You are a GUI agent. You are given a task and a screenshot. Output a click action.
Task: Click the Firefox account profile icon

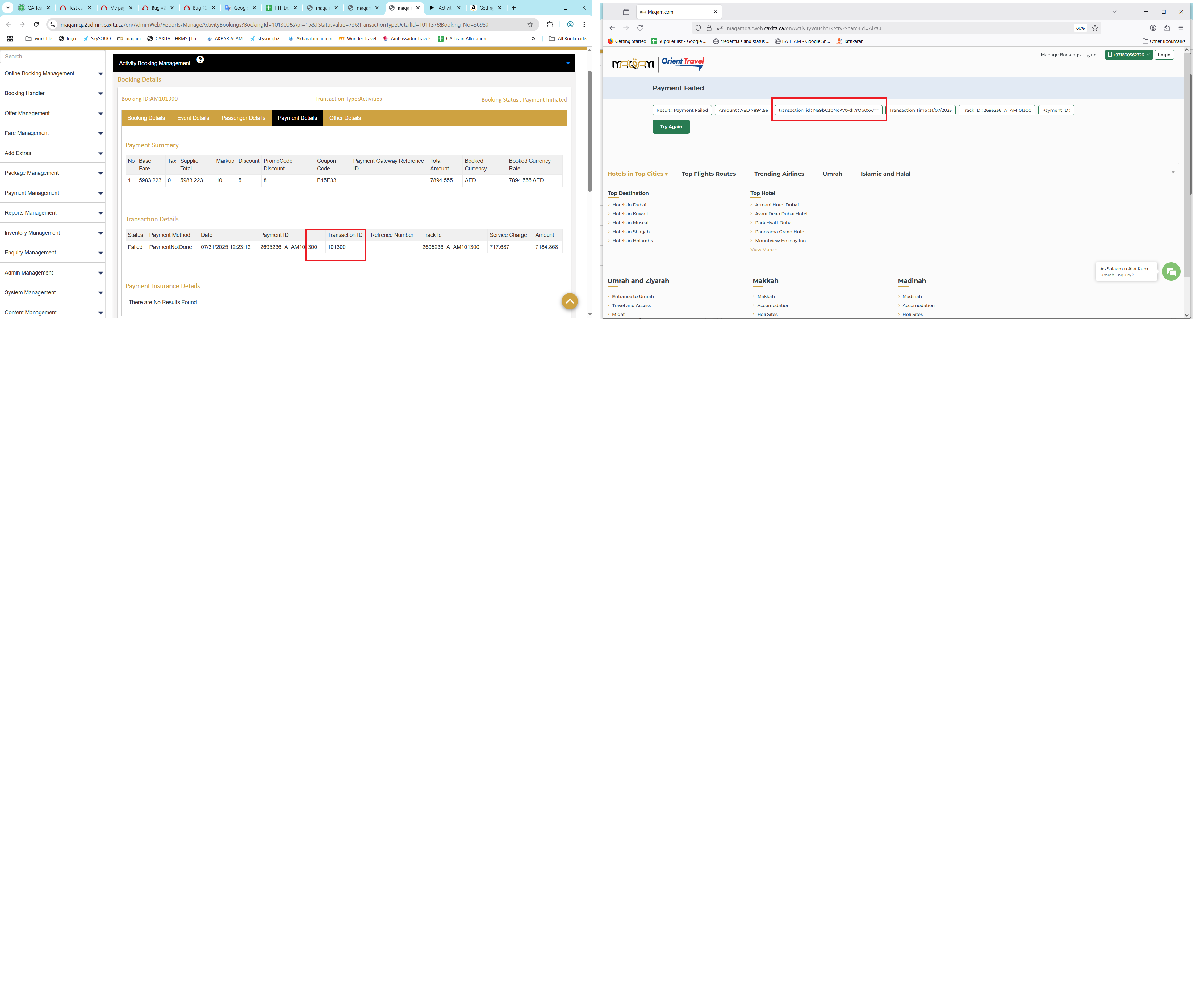[x=1152, y=28]
